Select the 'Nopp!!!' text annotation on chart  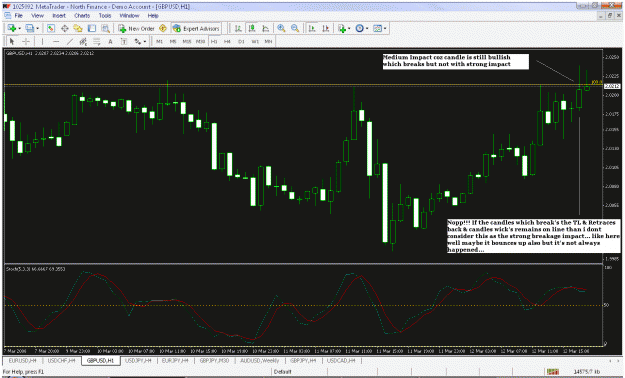coord(533,236)
